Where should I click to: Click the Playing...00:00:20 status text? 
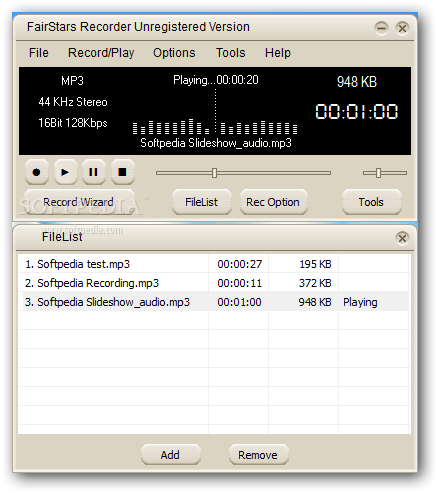click(216, 80)
